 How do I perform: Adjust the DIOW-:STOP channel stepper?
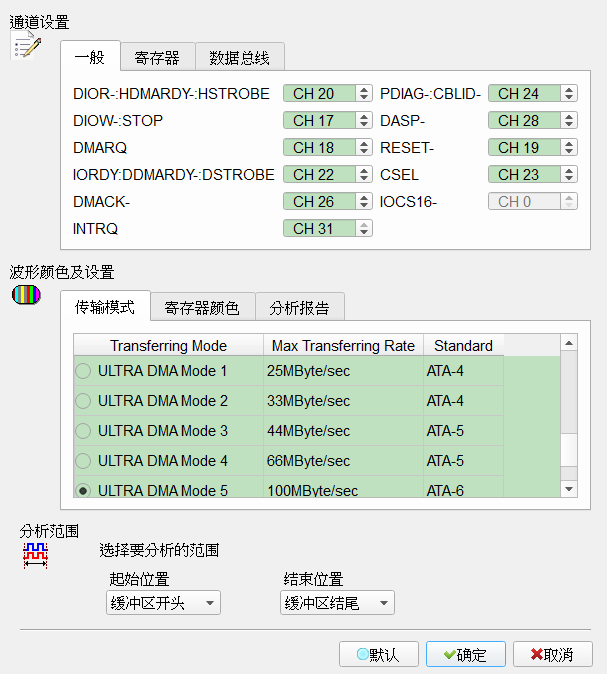coord(364,120)
